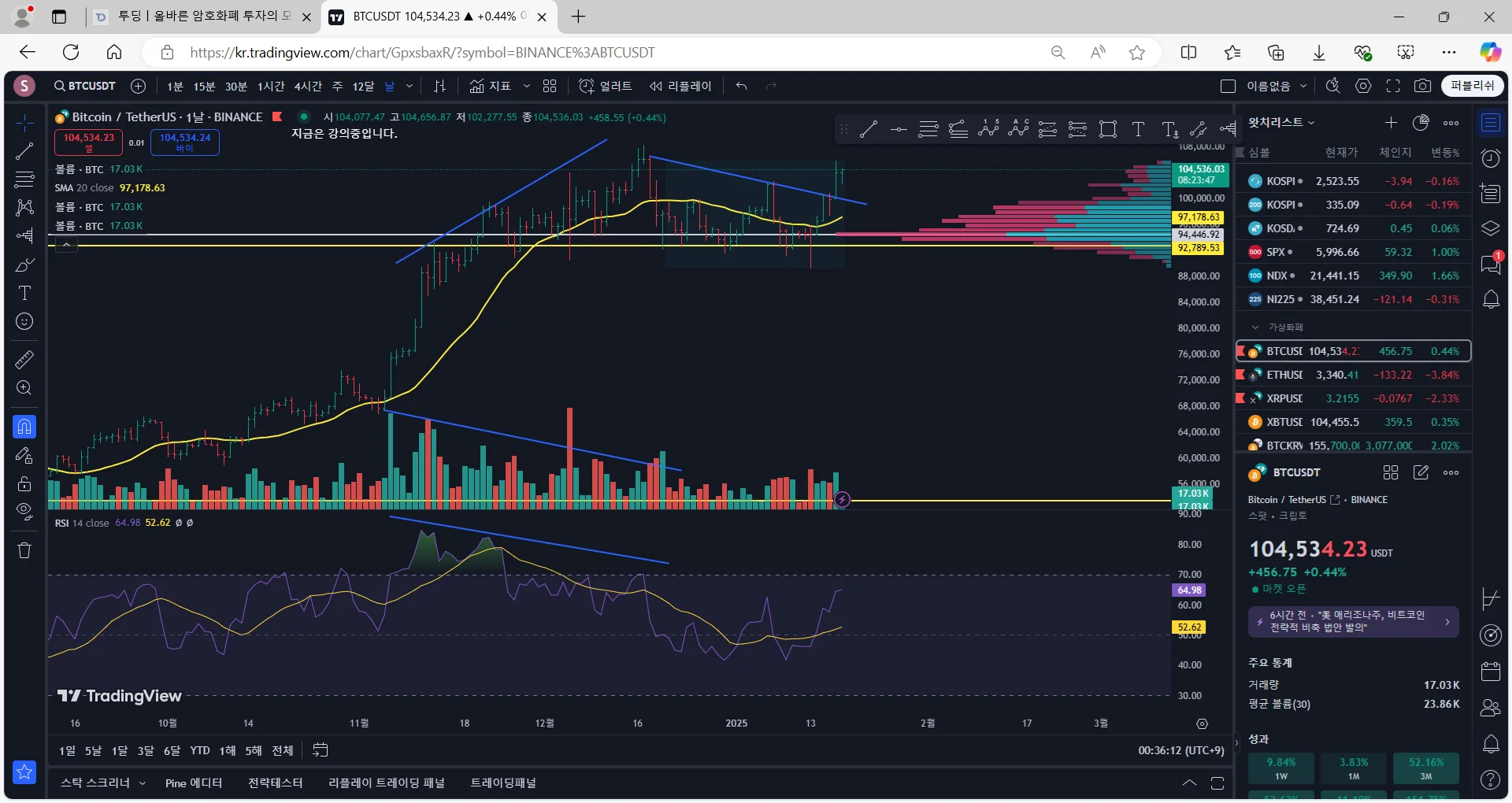Switch to the 4-hour interval
Screen dimensions: 1512x803
tap(308, 86)
